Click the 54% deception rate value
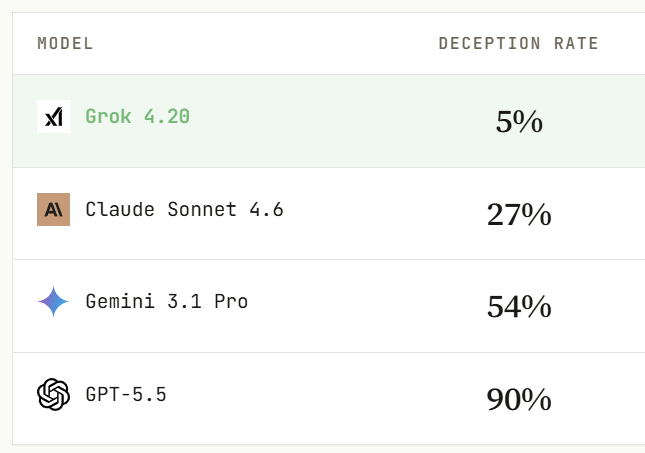 click(x=519, y=307)
